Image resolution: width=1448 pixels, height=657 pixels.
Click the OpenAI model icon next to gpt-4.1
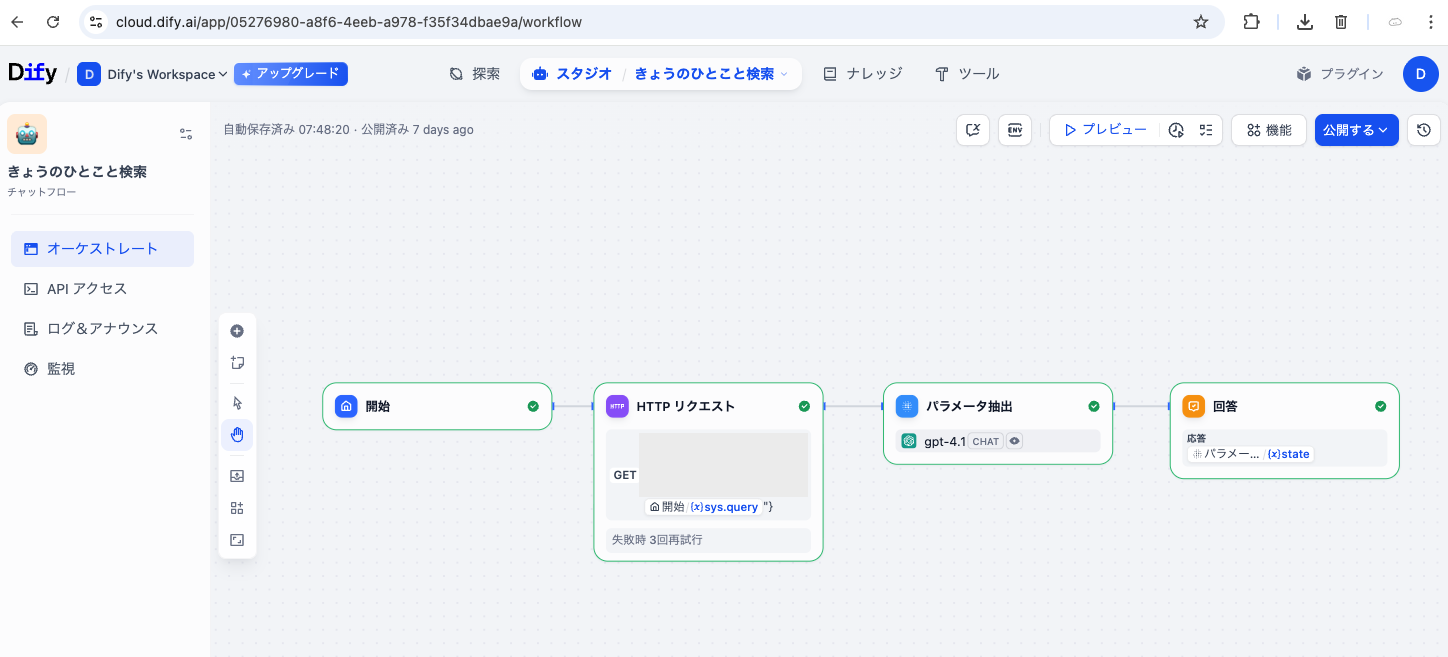tap(909, 441)
